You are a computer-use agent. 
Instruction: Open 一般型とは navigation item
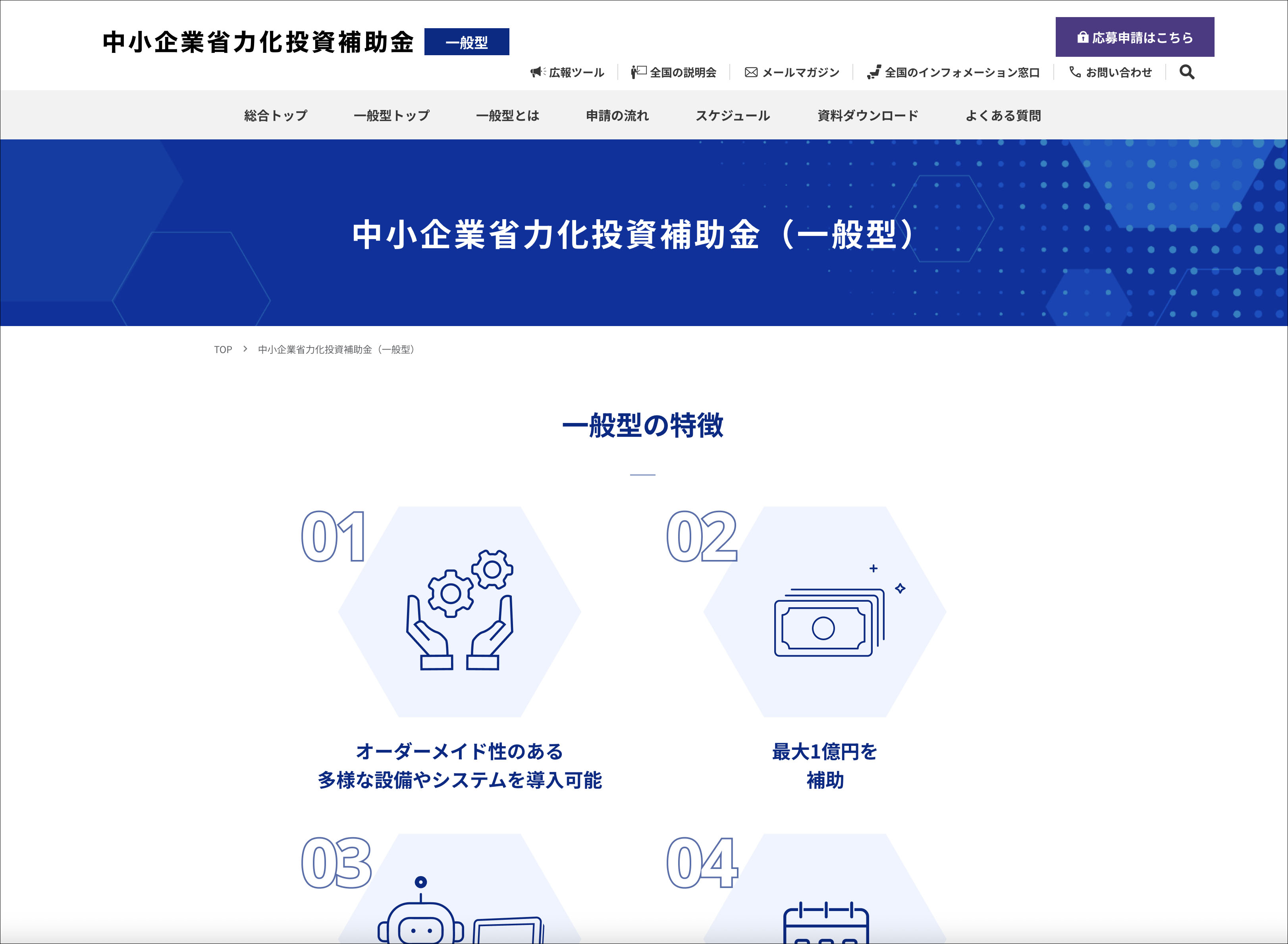click(x=507, y=116)
